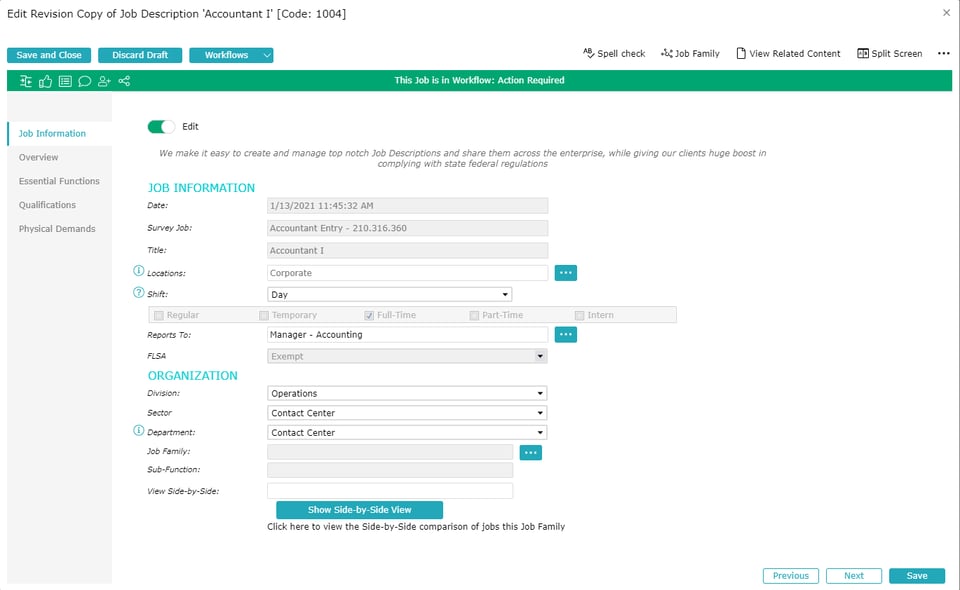Open the more options ellipsis menu

tap(943, 54)
